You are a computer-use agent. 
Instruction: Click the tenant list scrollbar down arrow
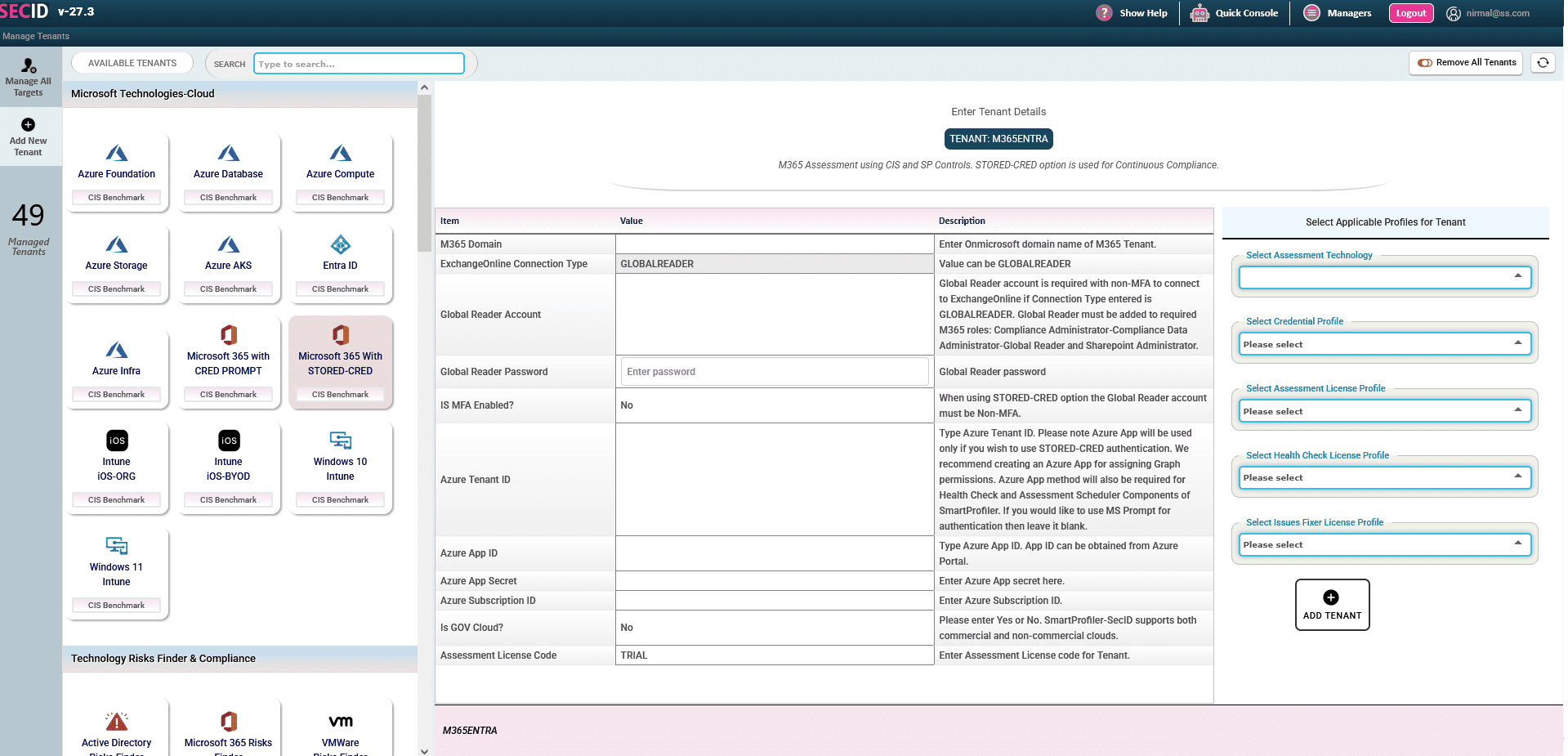coord(424,750)
